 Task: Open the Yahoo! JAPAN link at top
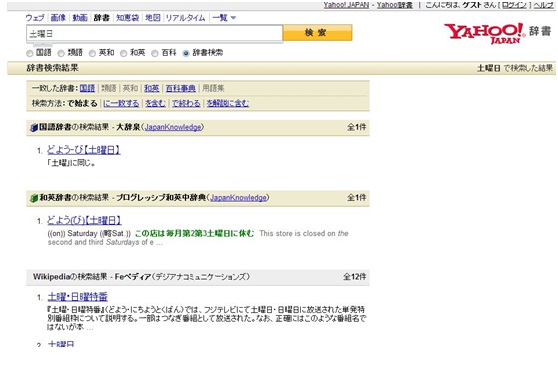click(346, 5)
